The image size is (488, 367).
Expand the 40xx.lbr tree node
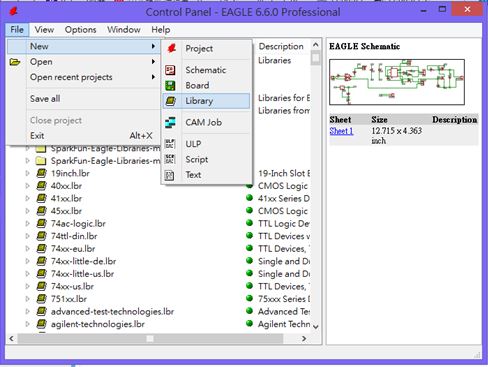point(27,186)
